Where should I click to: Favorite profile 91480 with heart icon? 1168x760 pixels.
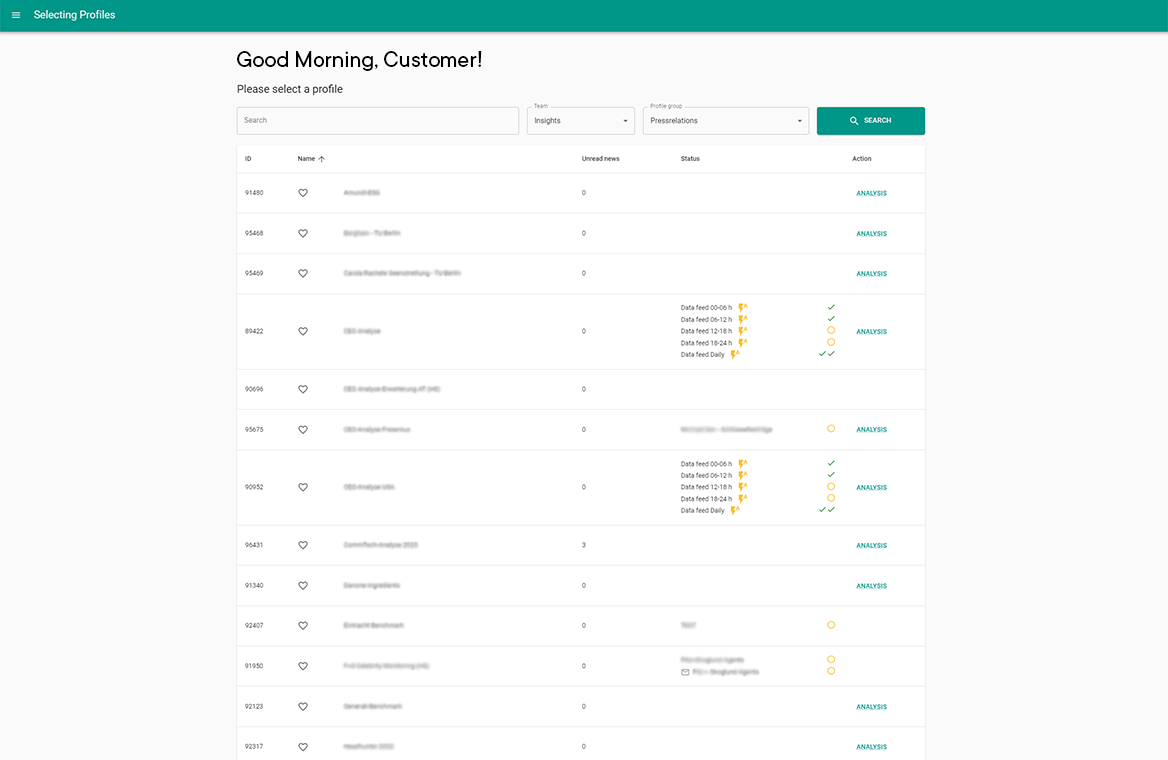pos(303,193)
